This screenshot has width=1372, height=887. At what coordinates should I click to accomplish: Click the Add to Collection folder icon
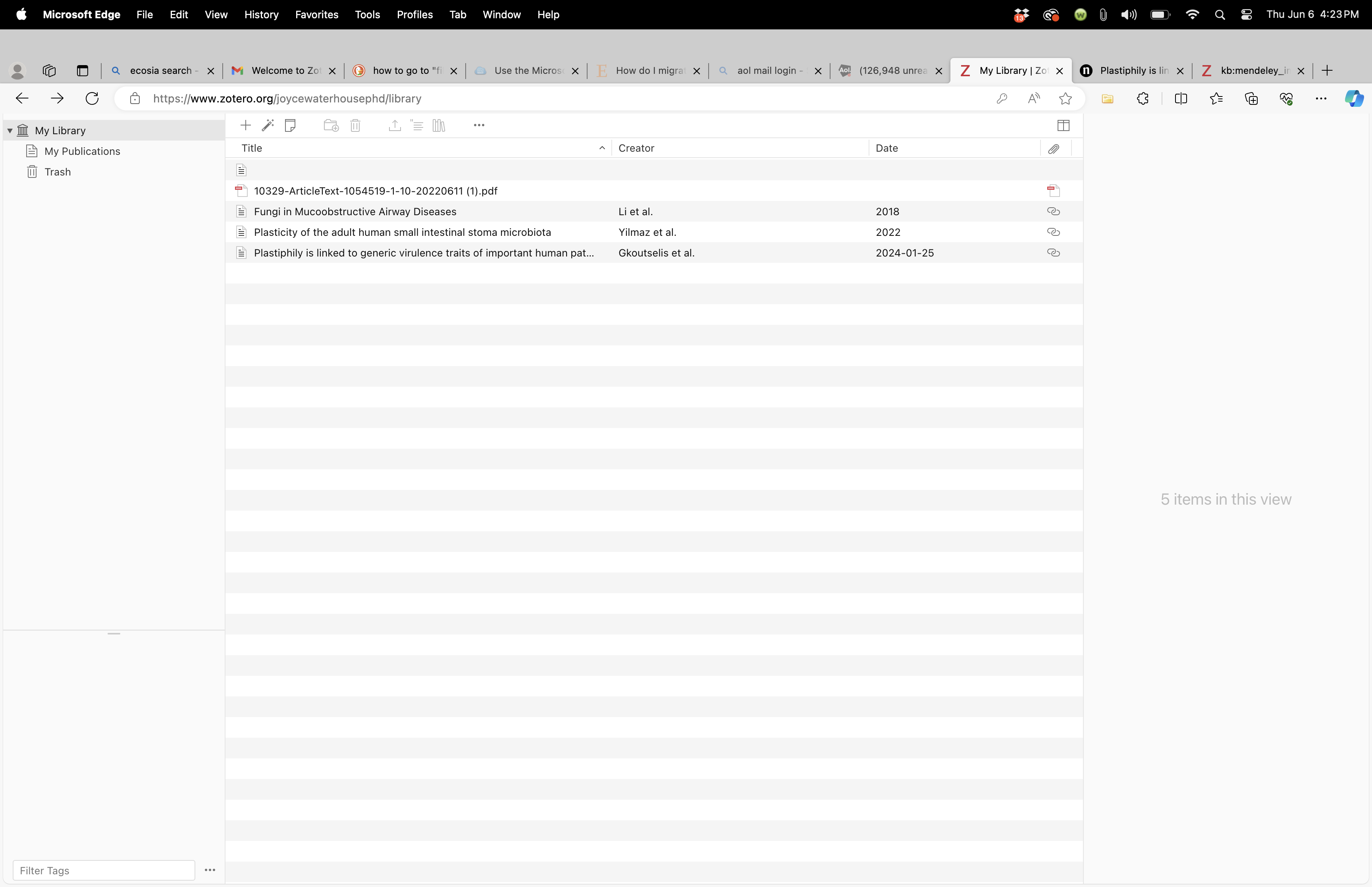tap(330, 125)
